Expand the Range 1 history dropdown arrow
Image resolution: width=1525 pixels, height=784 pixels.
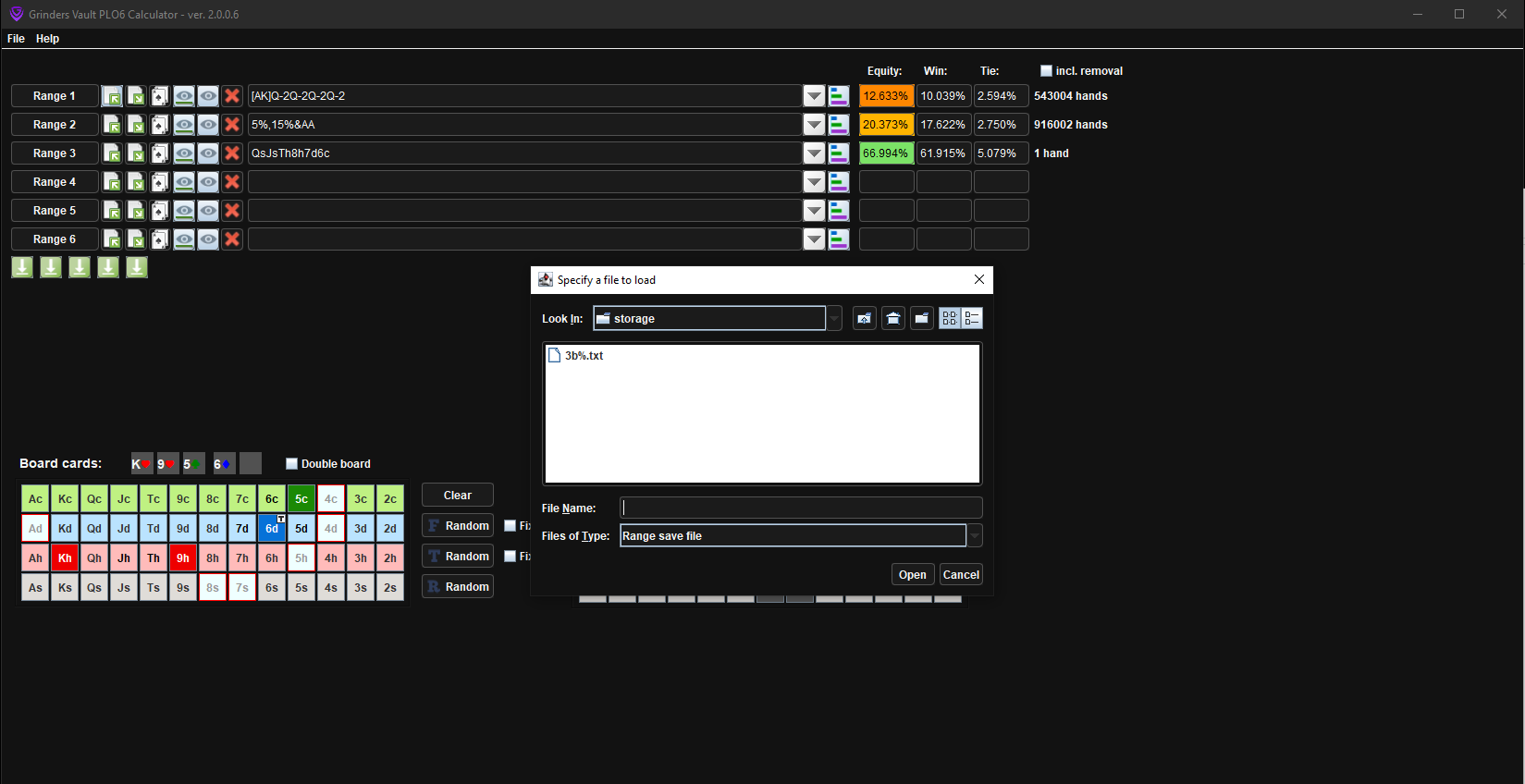[814, 96]
